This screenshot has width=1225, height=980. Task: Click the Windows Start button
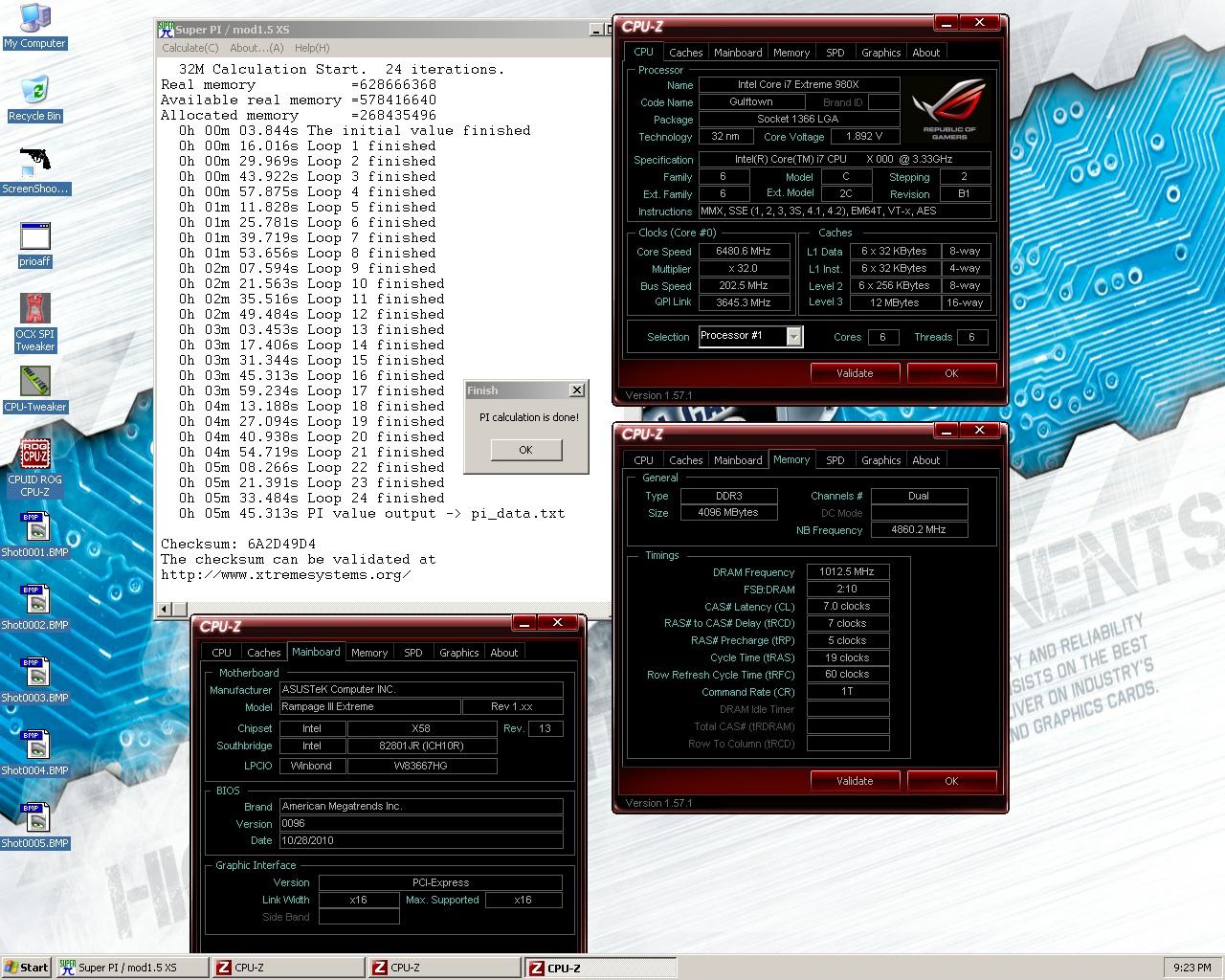[x=26, y=968]
